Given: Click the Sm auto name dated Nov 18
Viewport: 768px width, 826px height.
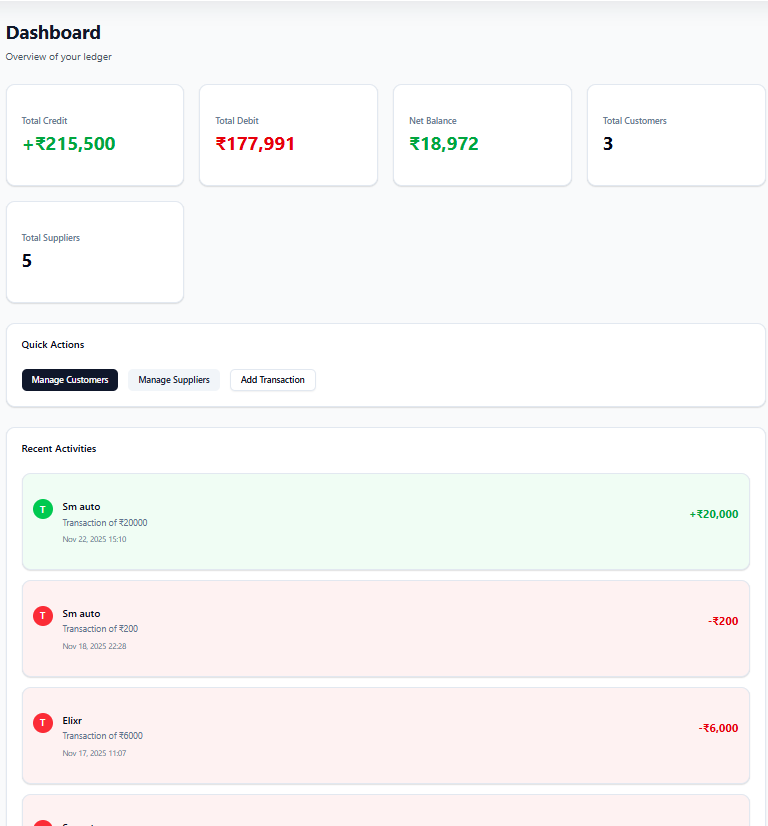Looking at the screenshot, I should pos(81,614).
